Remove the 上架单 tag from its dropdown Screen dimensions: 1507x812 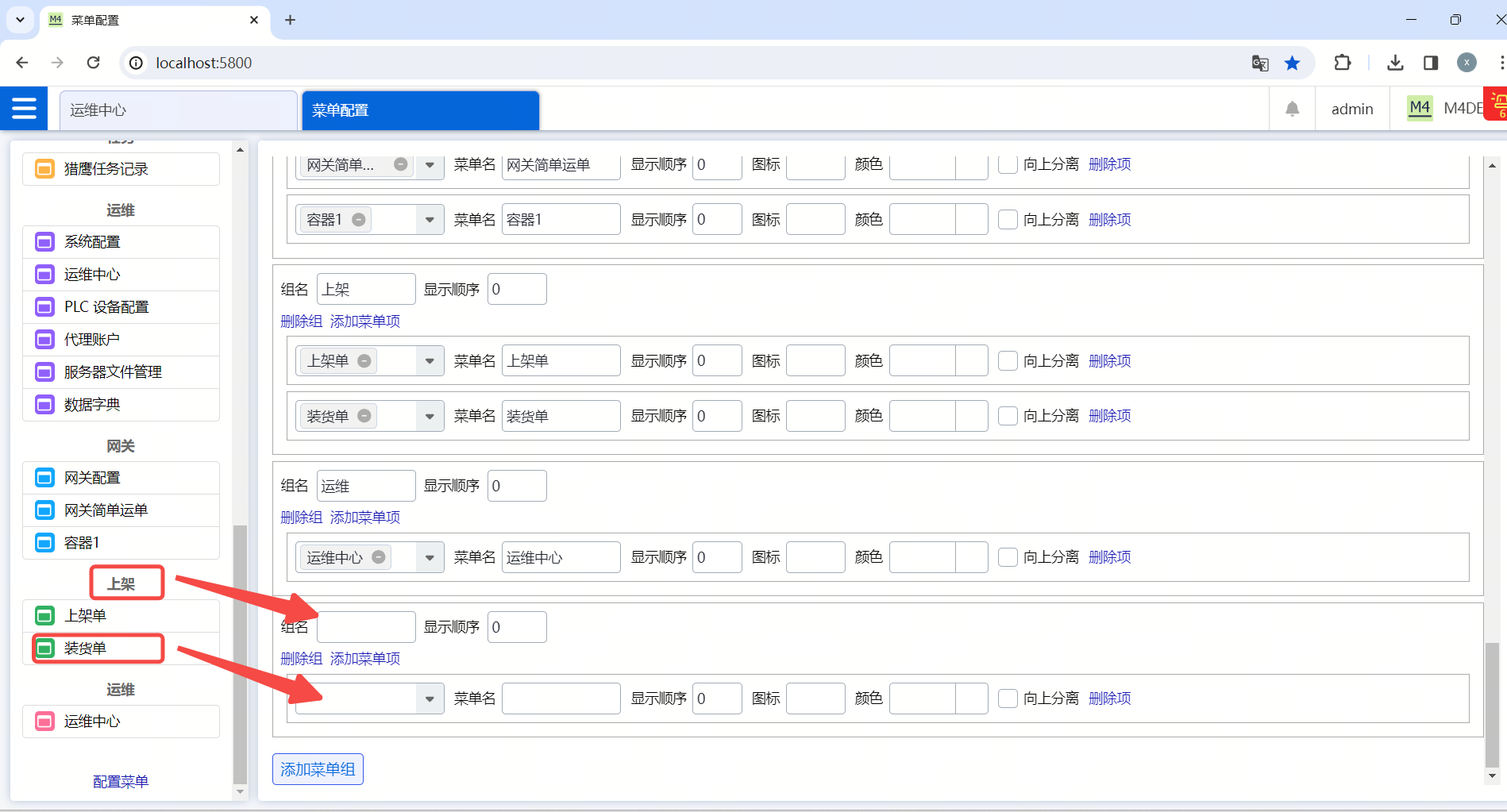(x=364, y=361)
